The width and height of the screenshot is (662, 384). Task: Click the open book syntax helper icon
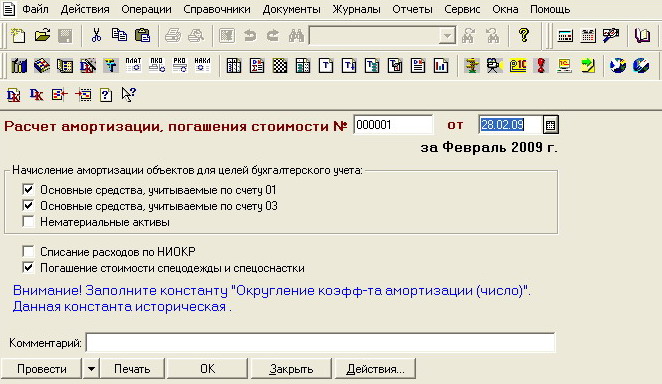pos(642,36)
